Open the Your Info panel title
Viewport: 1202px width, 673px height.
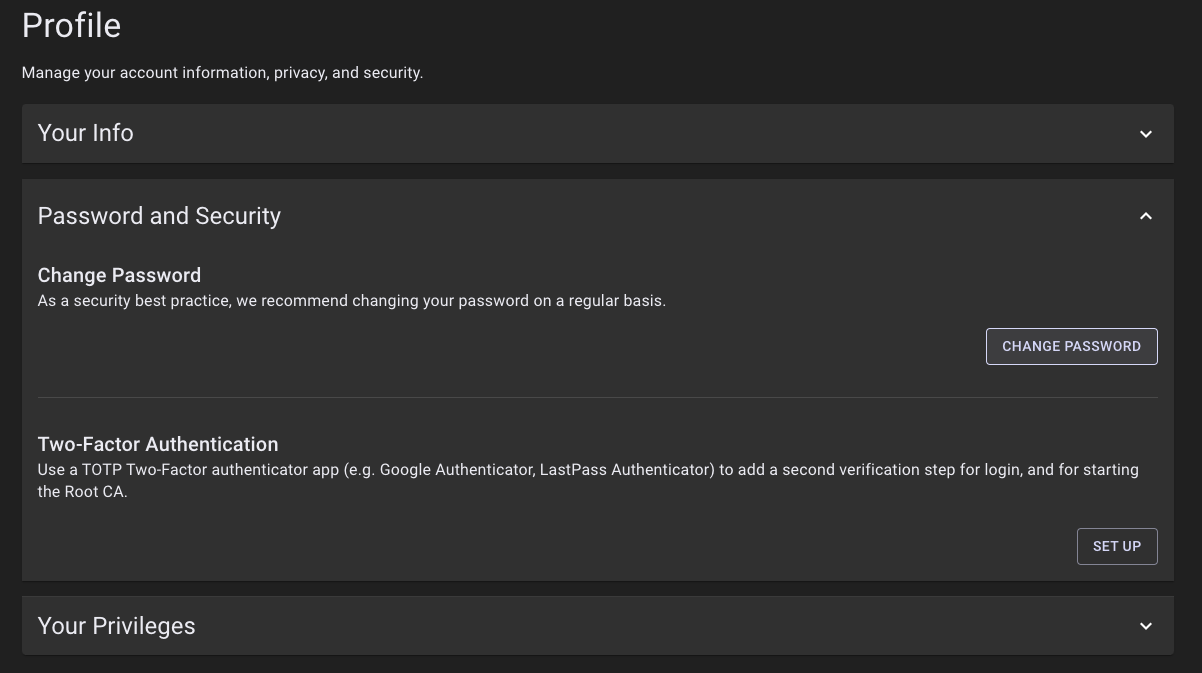(x=86, y=133)
